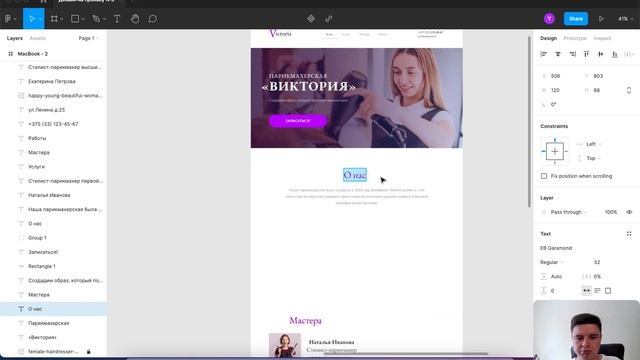Switch to the Assets tab
640x360 pixels.
[37, 38]
